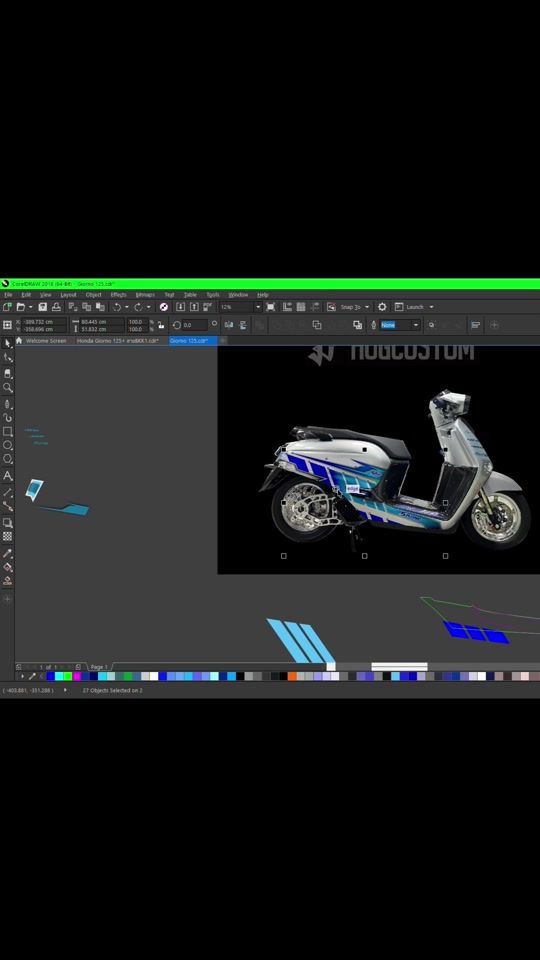Pick the orange color swatch in palette

point(292,677)
